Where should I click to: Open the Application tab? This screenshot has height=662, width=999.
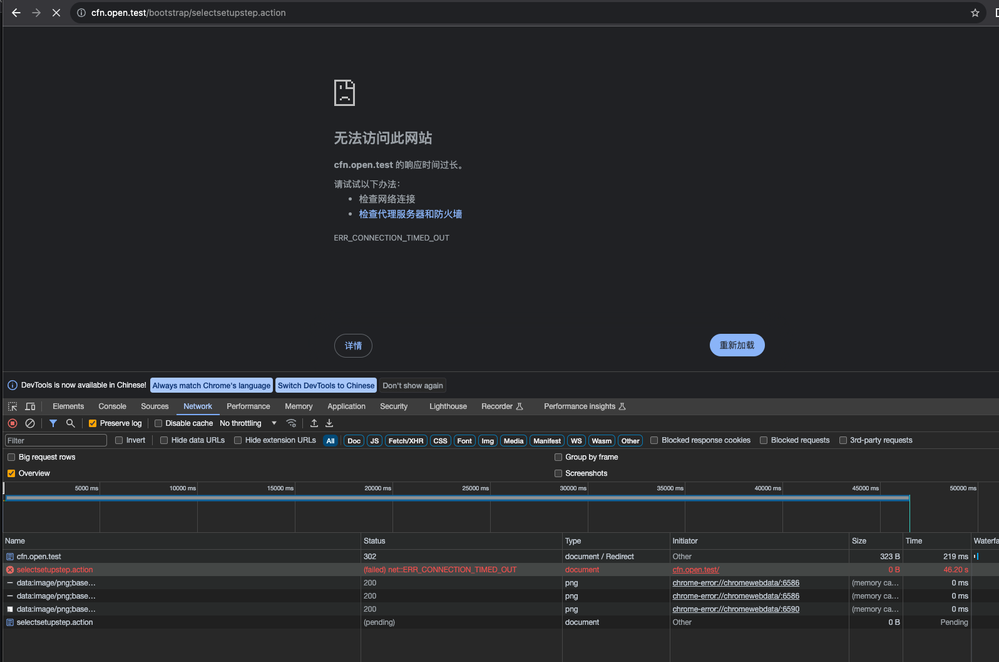point(346,407)
